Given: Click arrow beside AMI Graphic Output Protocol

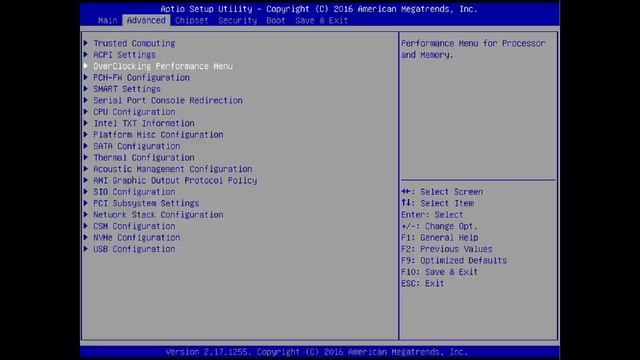Looking at the screenshot, I should click(86, 180).
